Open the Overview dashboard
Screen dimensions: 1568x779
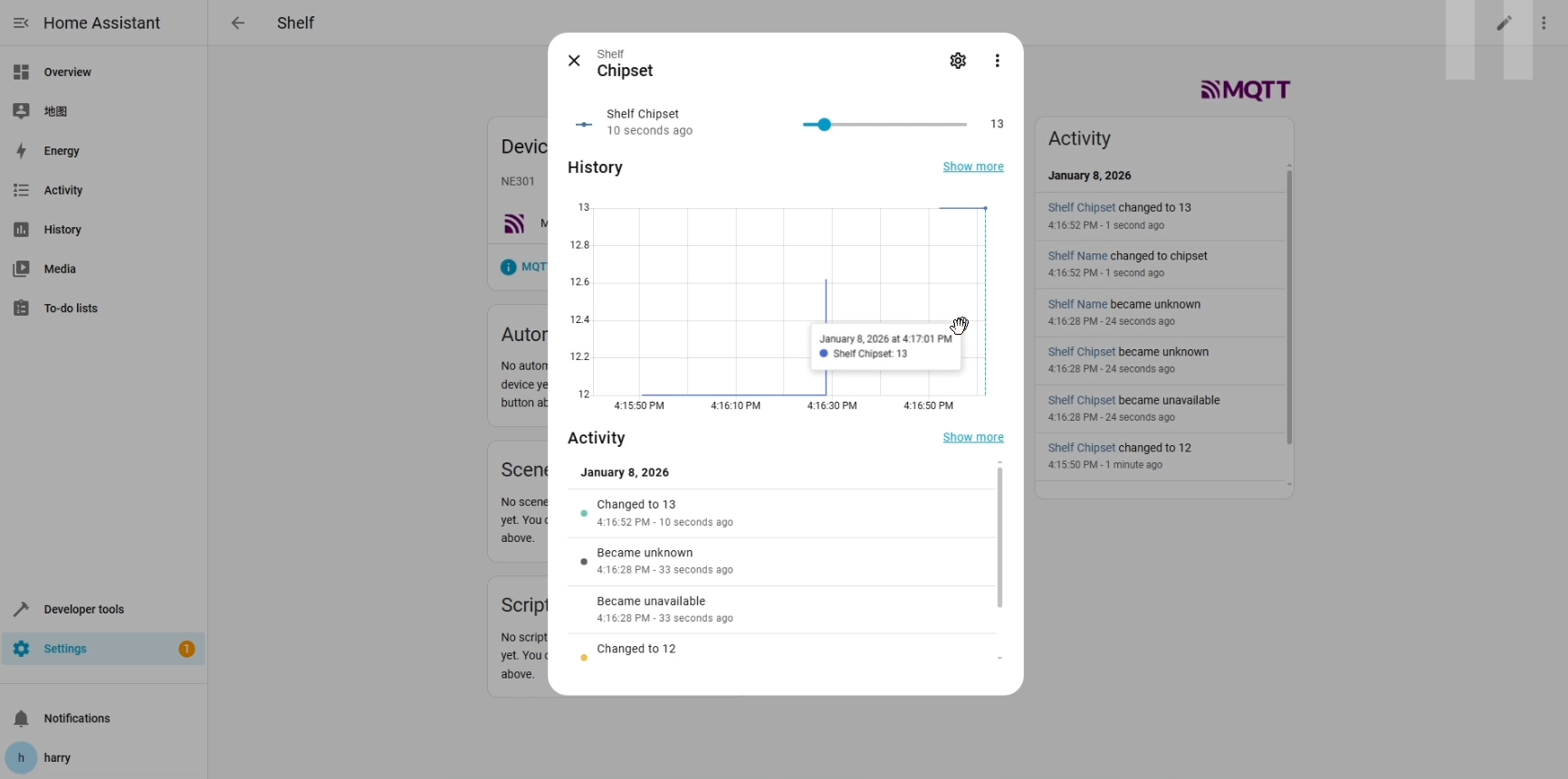point(67,72)
